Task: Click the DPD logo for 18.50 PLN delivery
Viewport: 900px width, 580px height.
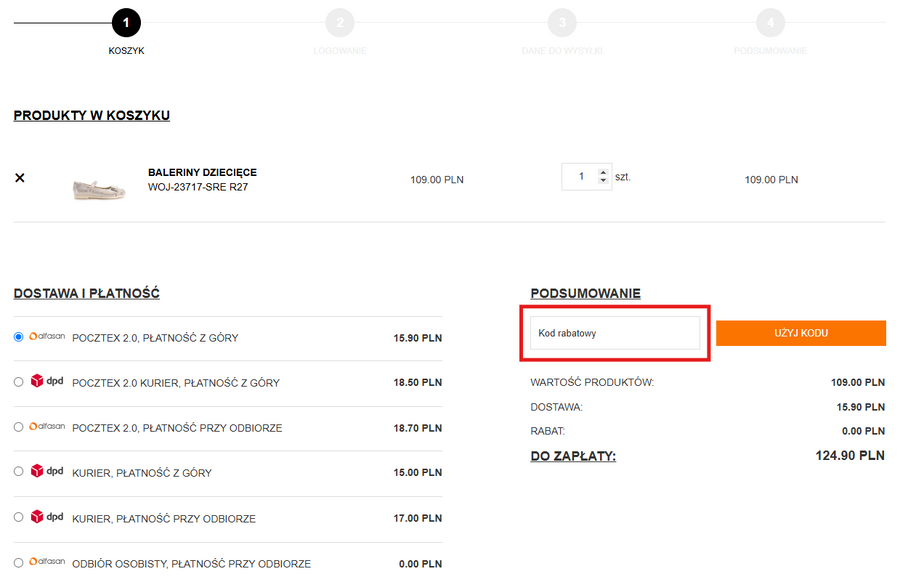Action: [47, 381]
